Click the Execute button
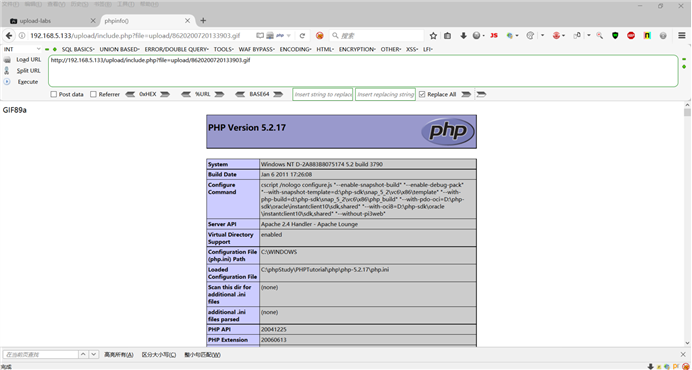Viewport: 692px width, 370px height. [28, 82]
